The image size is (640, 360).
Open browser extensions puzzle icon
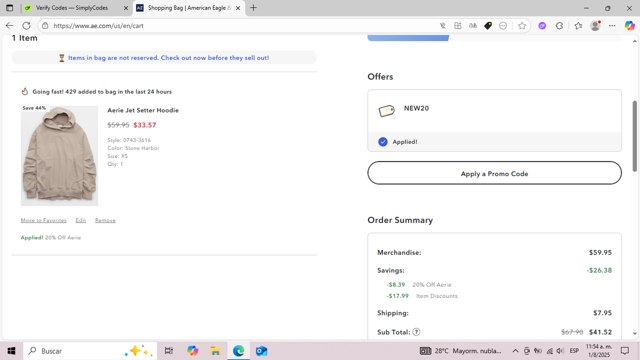[560, 26]
